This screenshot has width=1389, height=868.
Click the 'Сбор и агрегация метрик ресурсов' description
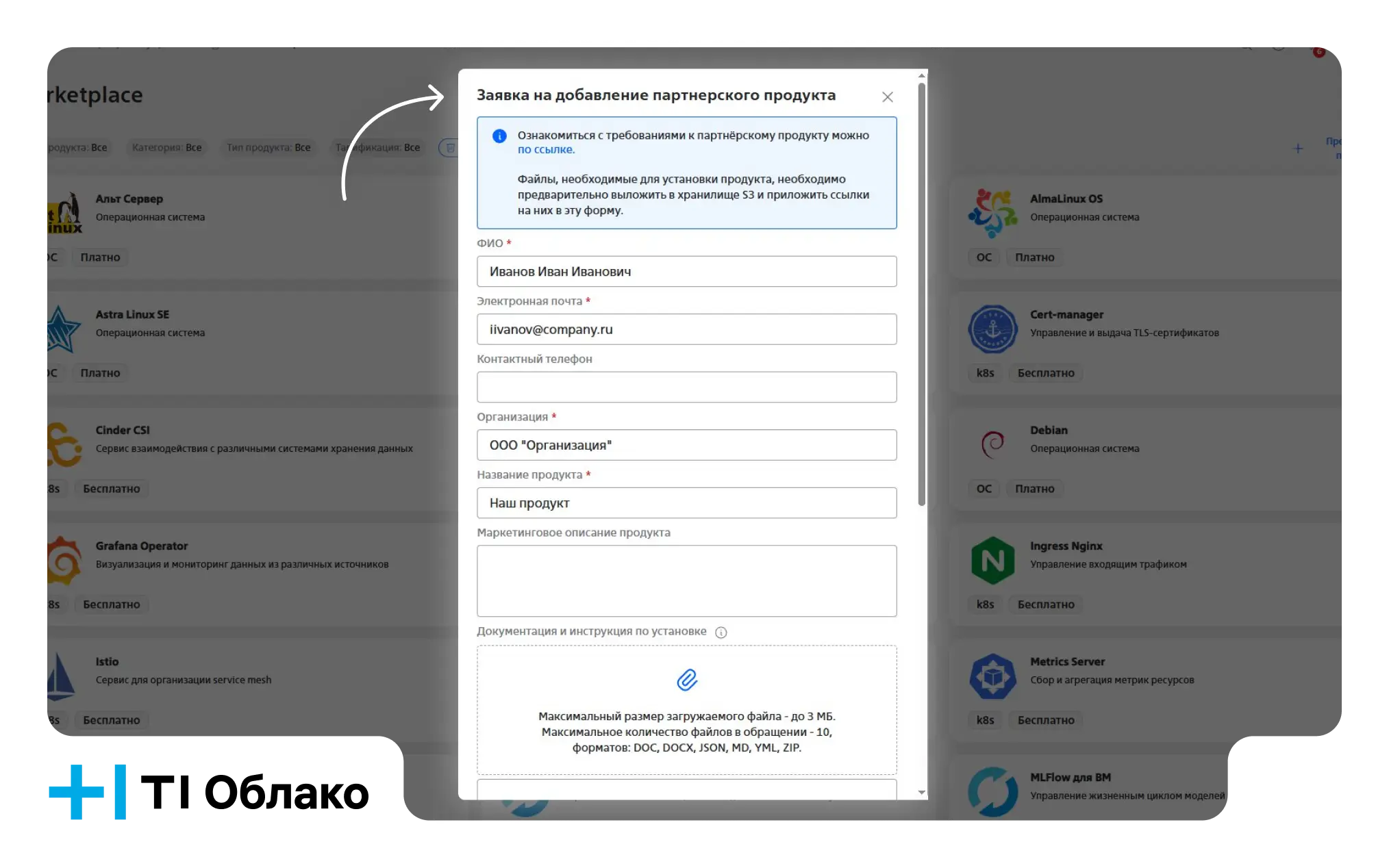point(1112,680)
